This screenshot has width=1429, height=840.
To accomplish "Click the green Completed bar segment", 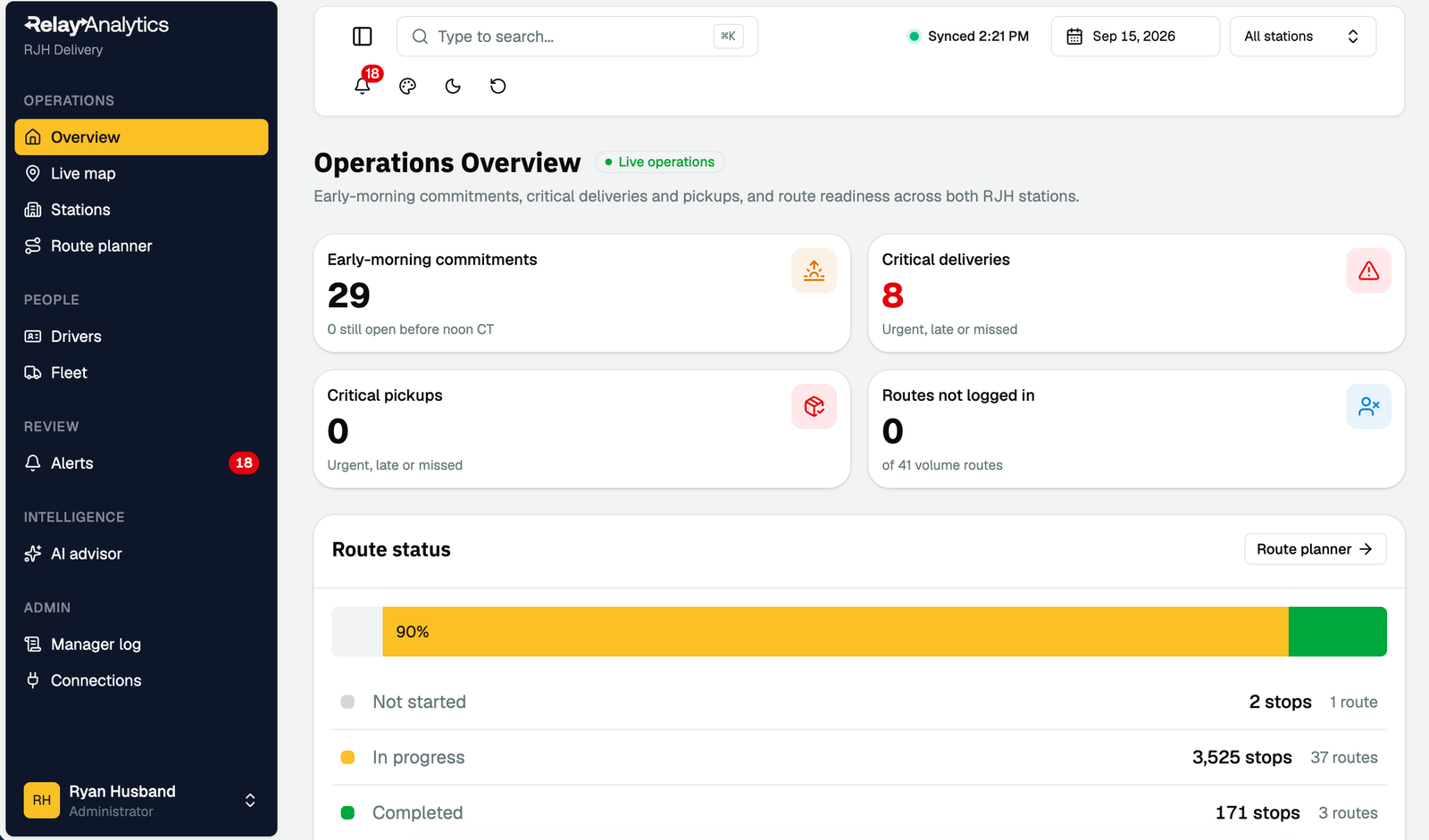I will tap(1337, 632).
